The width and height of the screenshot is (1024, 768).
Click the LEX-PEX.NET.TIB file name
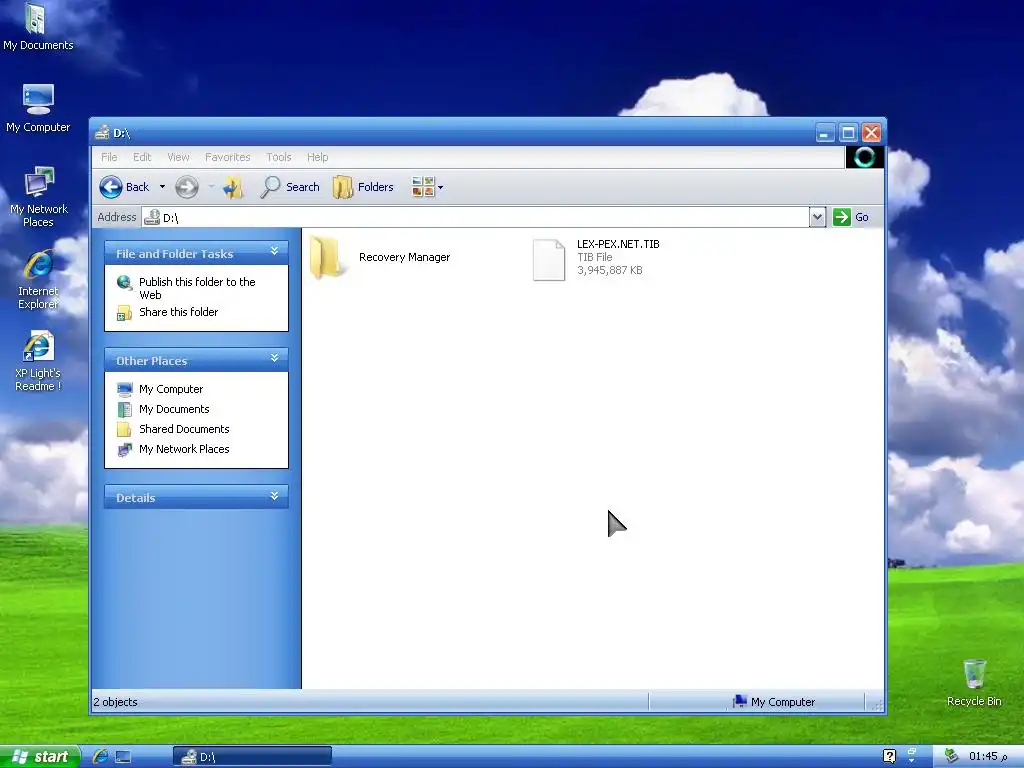tap(618, 244)
